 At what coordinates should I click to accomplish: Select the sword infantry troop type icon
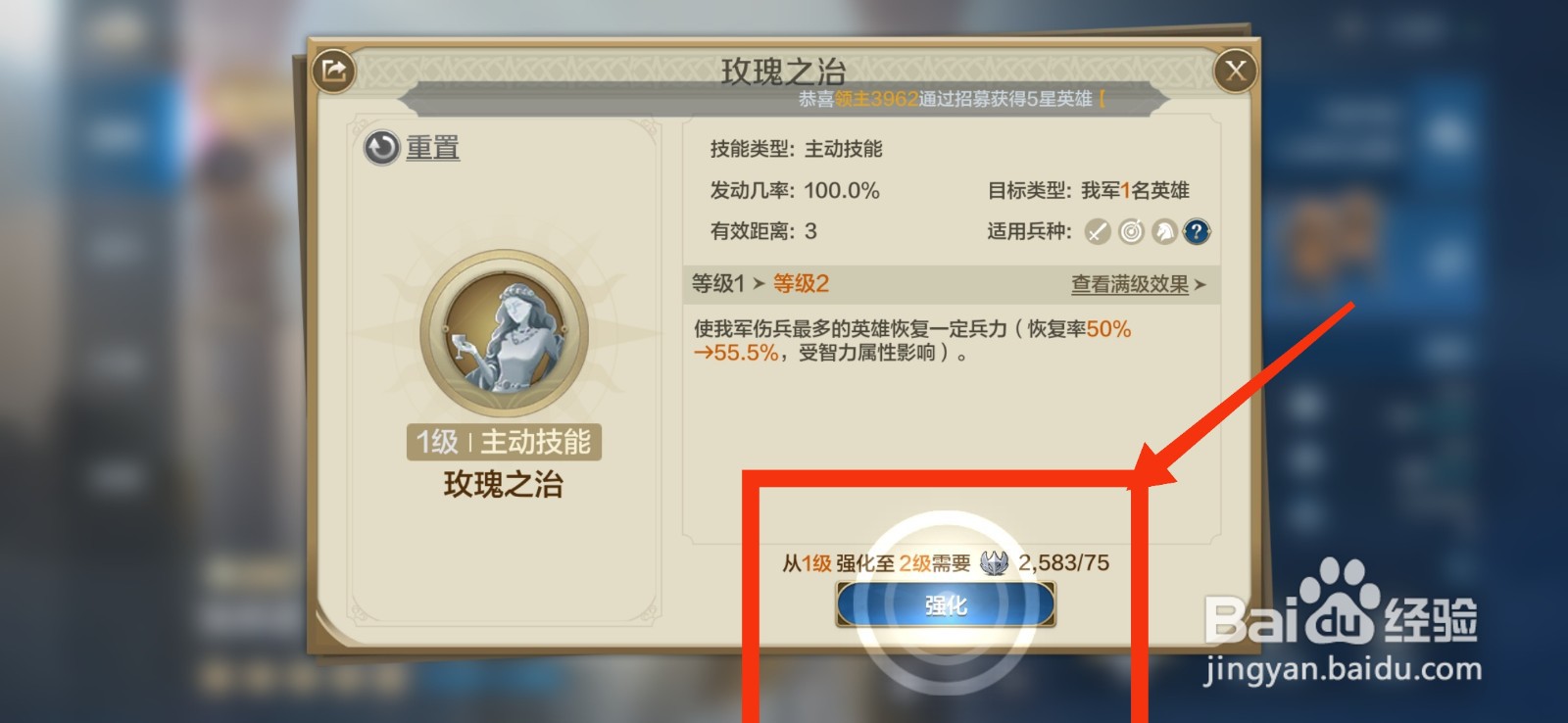point(1098,231)
